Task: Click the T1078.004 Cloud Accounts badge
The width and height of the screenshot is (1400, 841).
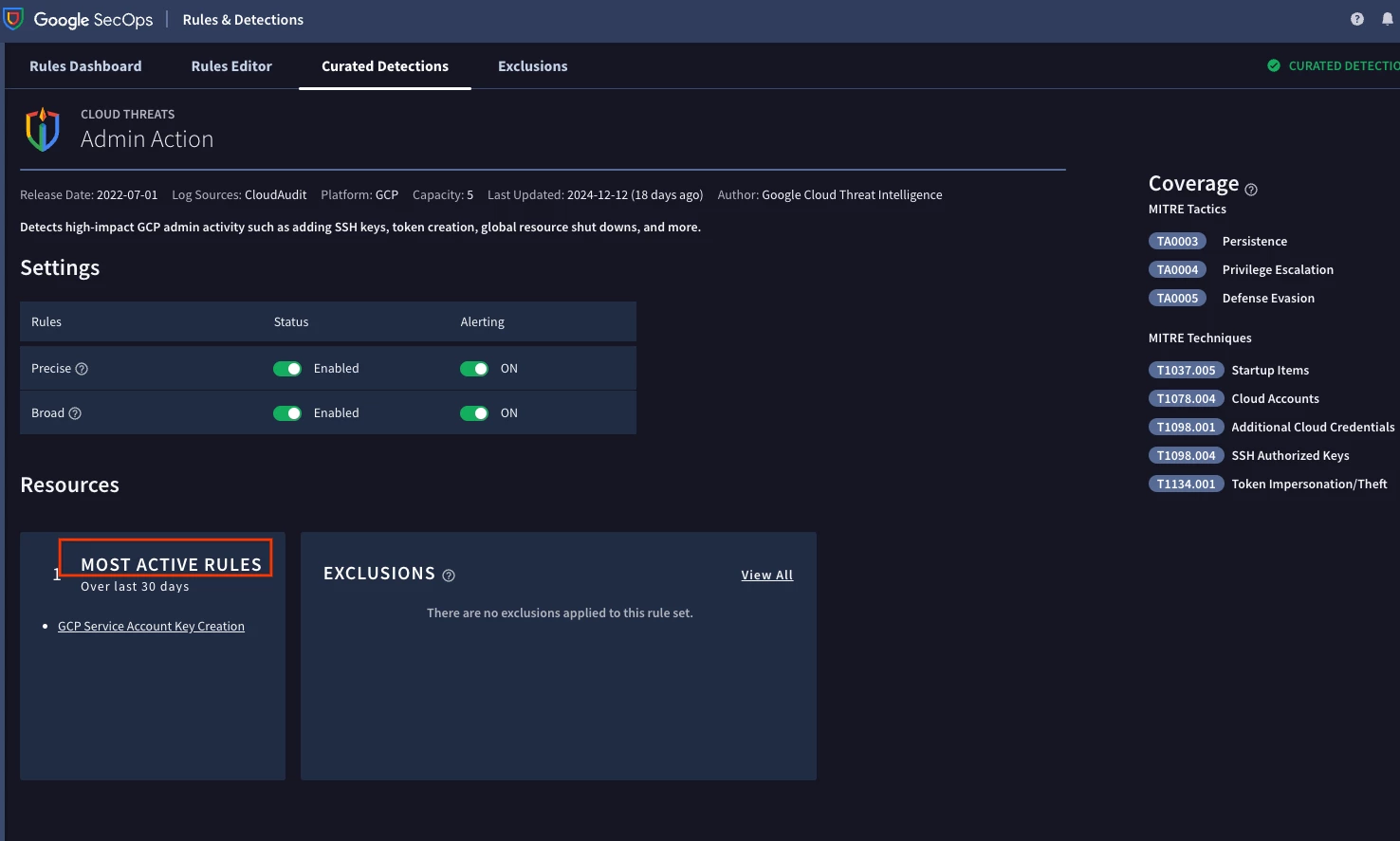Action: pos(1186,398)
